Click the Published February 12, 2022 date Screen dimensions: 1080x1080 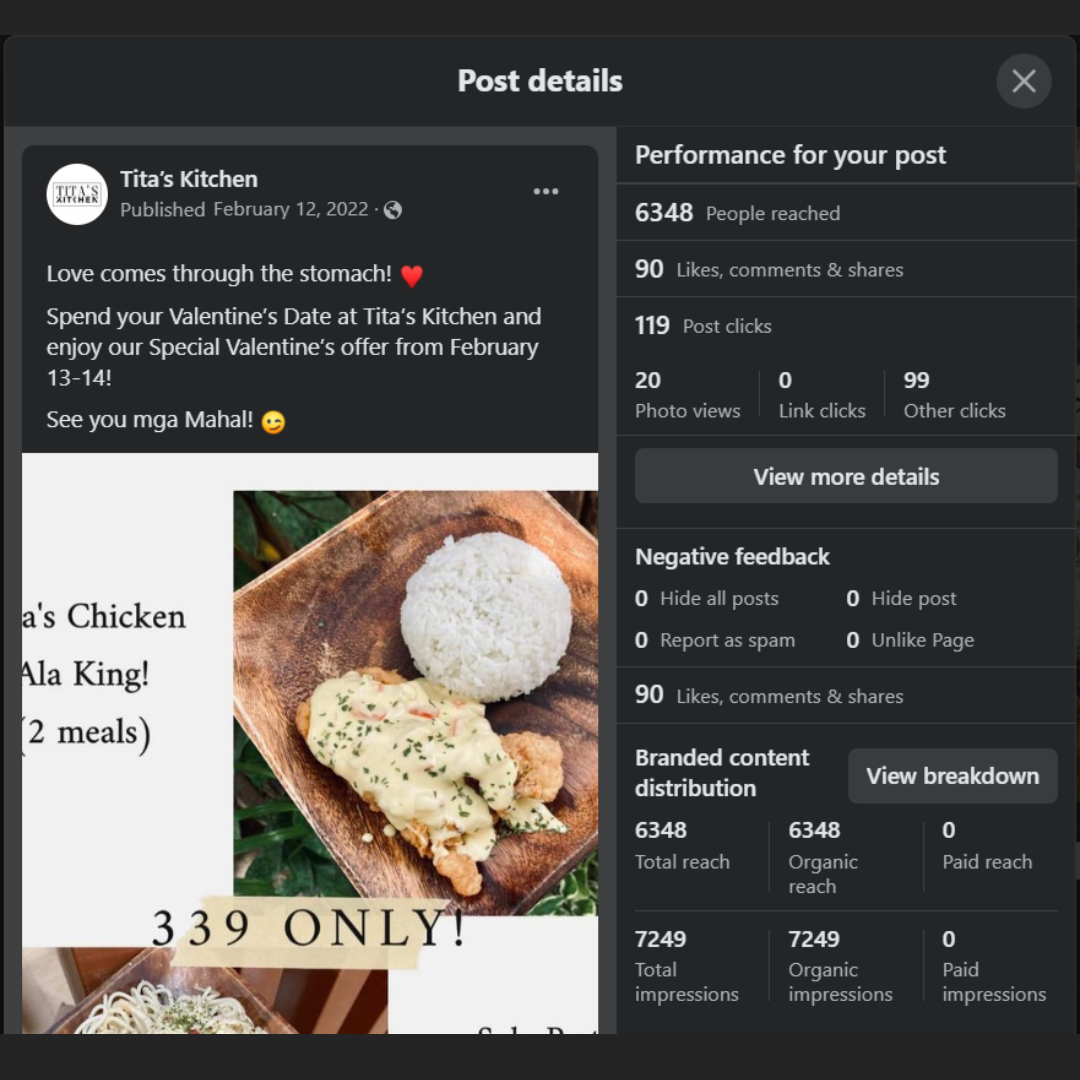coord(244,210)
